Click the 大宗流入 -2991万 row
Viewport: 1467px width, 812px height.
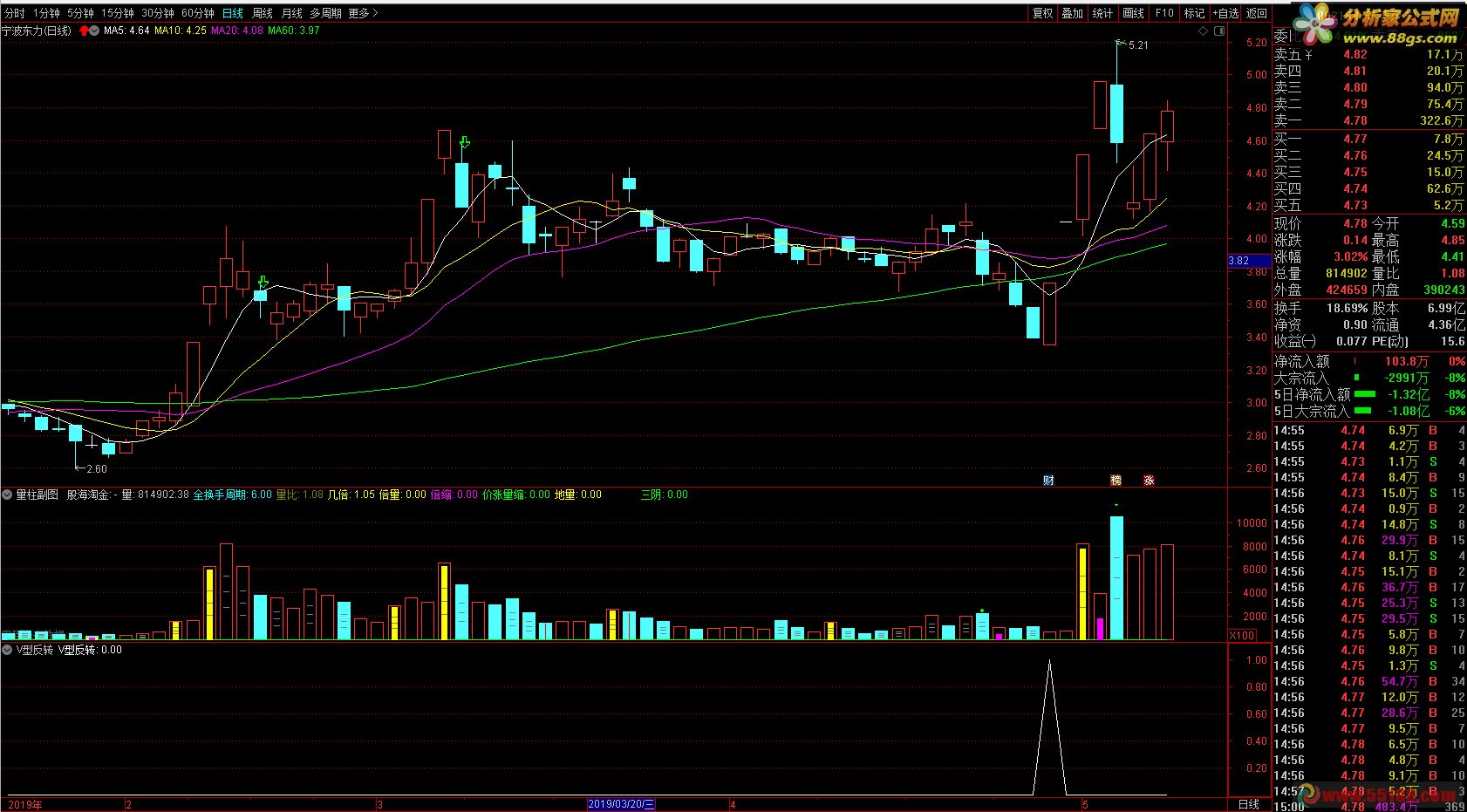(1369, 378)
